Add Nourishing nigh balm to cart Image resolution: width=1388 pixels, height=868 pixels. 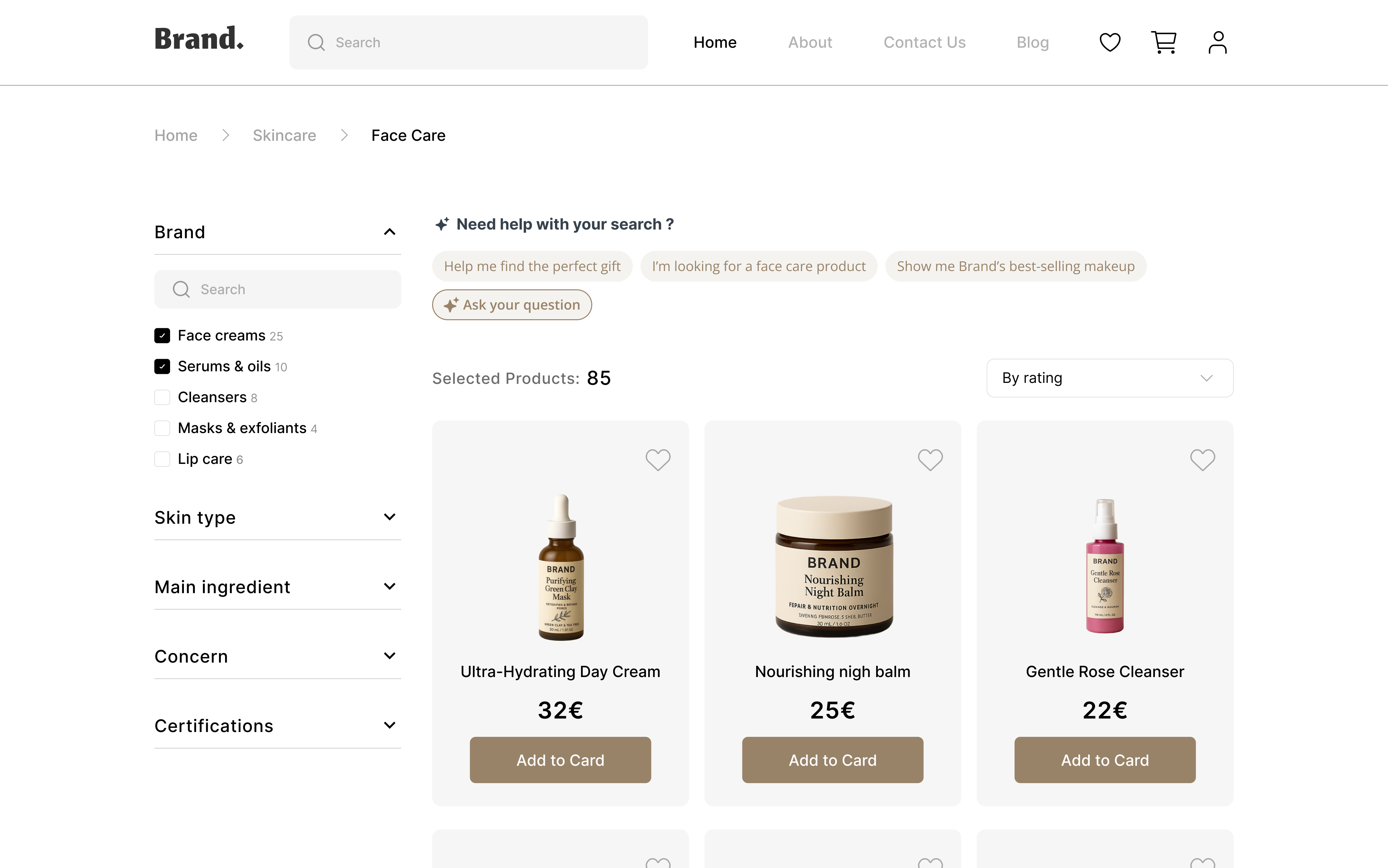(832, 760)
